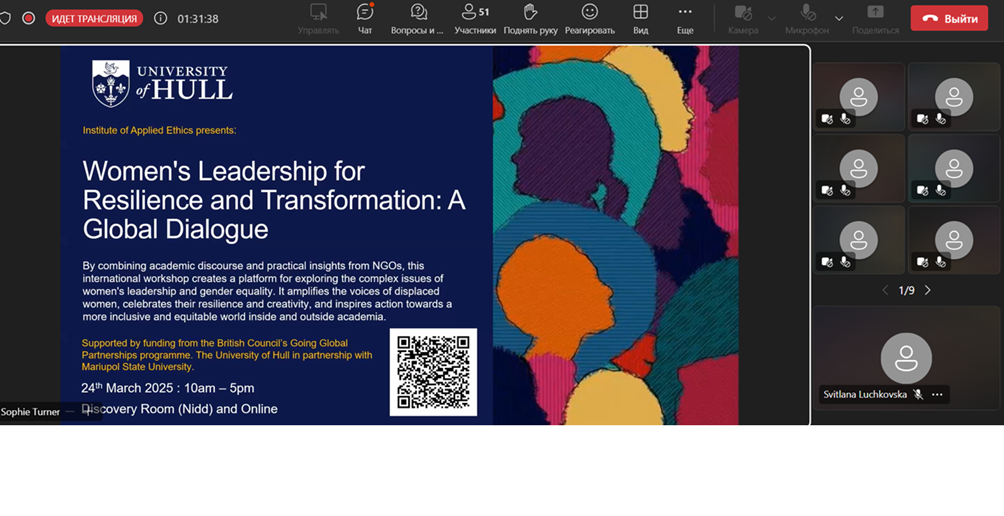This screenshot has height=516, width=1004.
Task: Click 24th March 2025 date line
Action: click(x=168, y=388)
